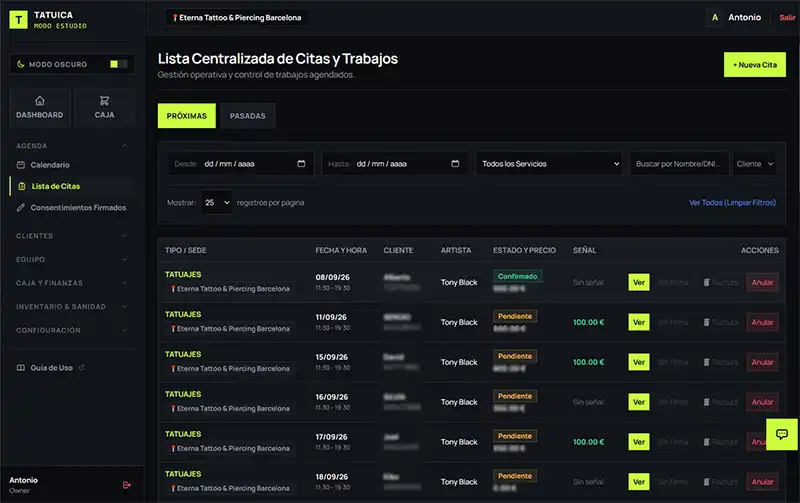This screenshot has height=503, width=800.
Task: Click the clipboard icon by Lista de Citas
Action: click(x=21, y=186)
